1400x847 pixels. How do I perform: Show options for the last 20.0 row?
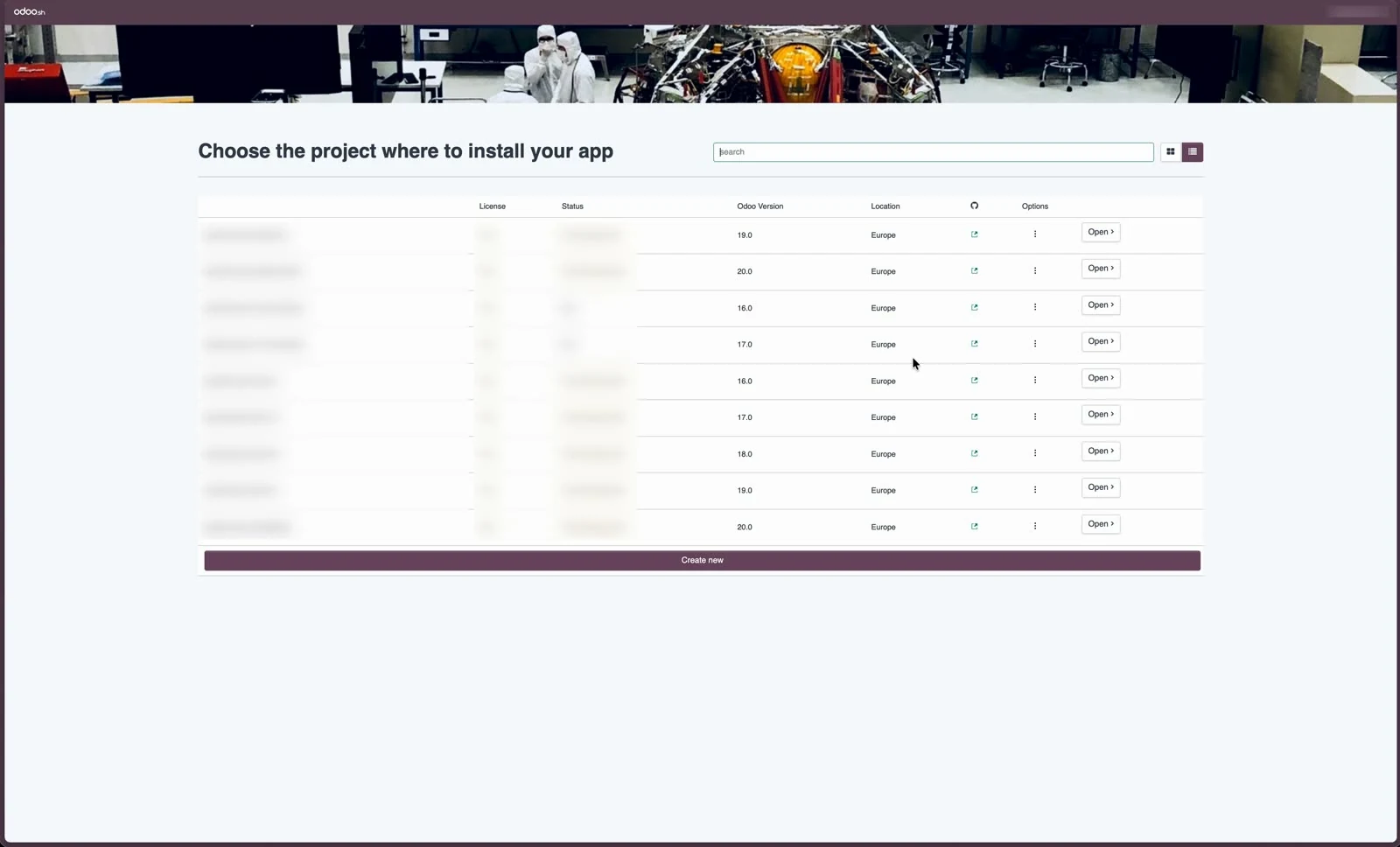pos(1034,527)
